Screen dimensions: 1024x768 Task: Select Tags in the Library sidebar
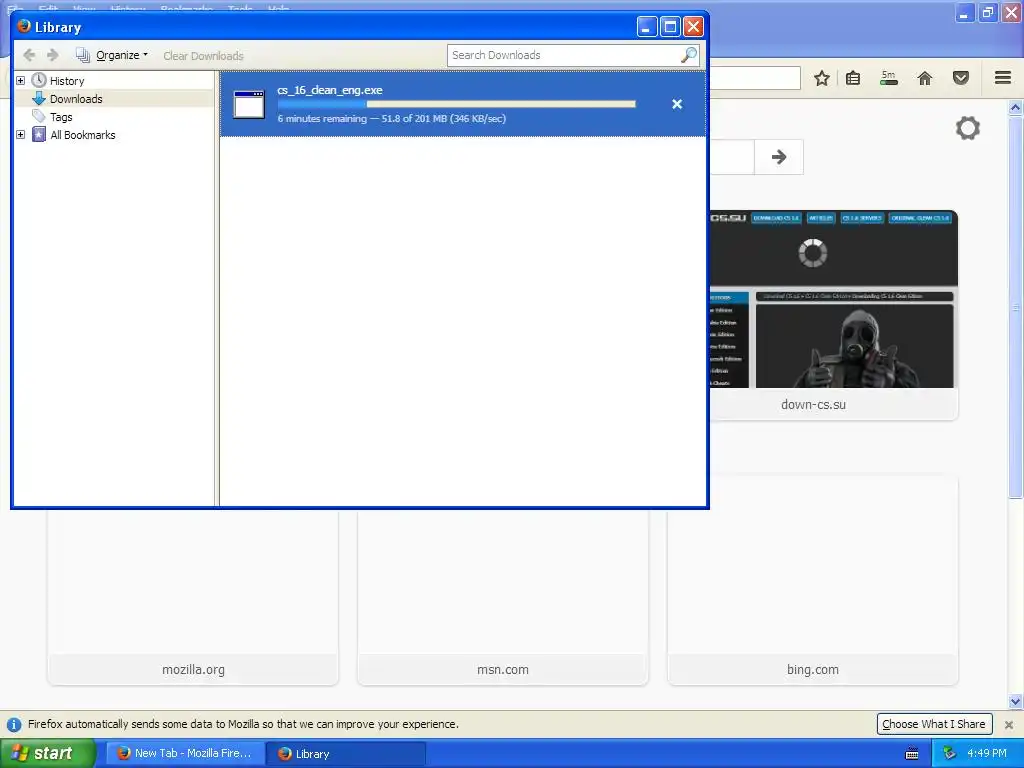click(61, 117)
